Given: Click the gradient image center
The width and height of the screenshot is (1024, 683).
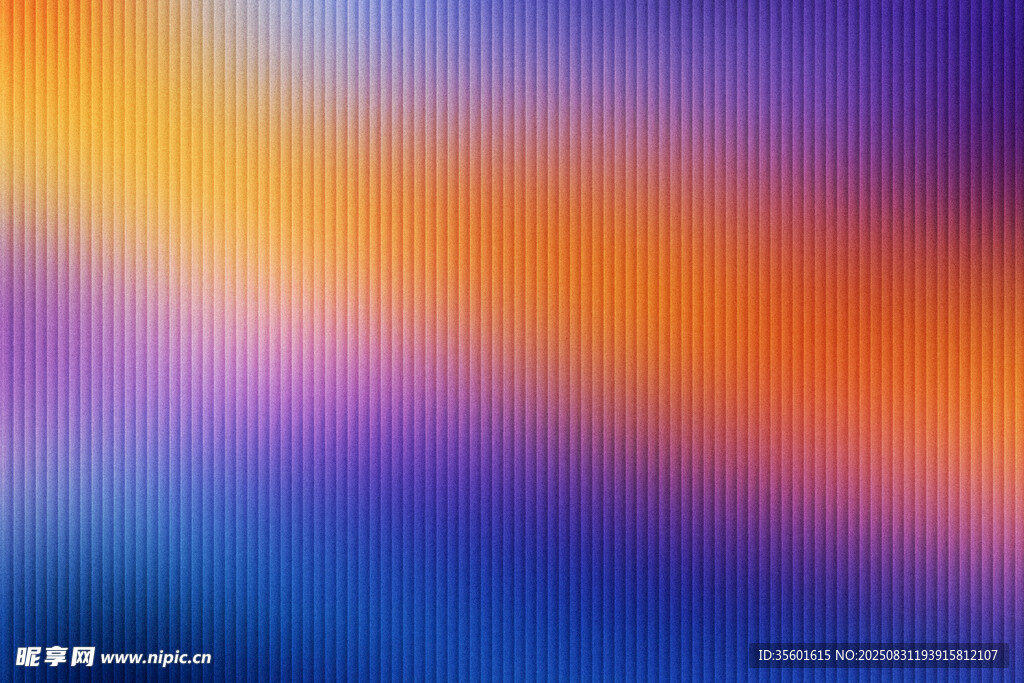Looking at the screenshot, I should pyautogui.click(x=512, y=341).
